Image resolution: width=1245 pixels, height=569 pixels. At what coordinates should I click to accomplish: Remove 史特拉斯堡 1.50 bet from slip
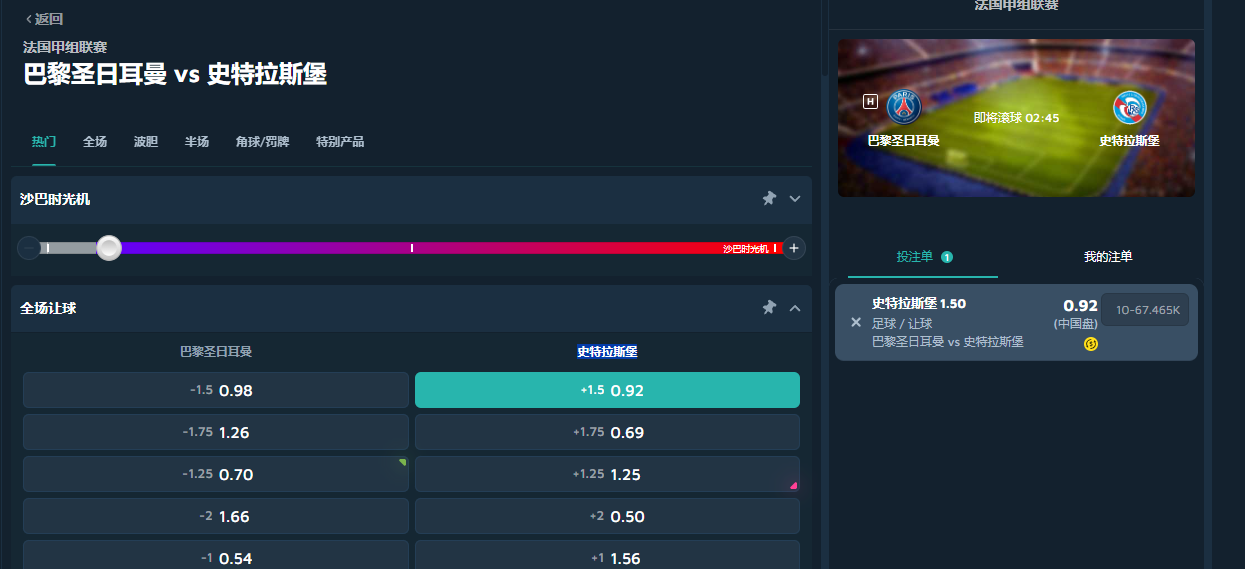pyautogui.click(x=855, y=322)
